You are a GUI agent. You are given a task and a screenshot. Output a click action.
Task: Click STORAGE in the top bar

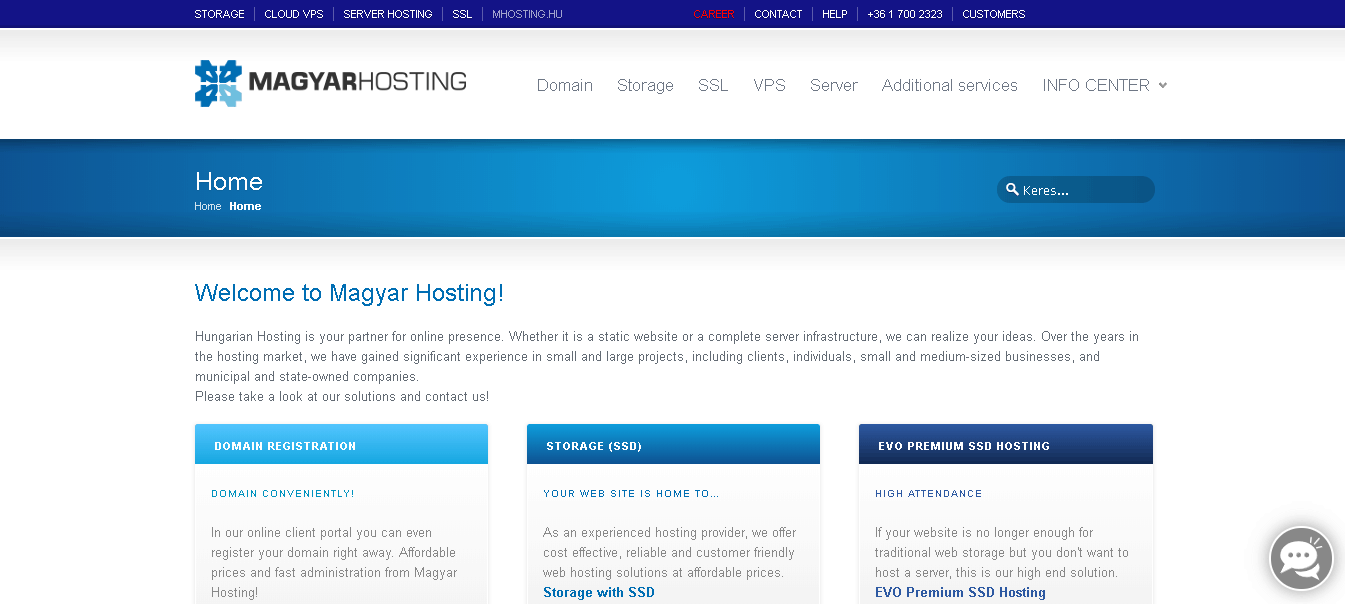click(x=220, y=14)
